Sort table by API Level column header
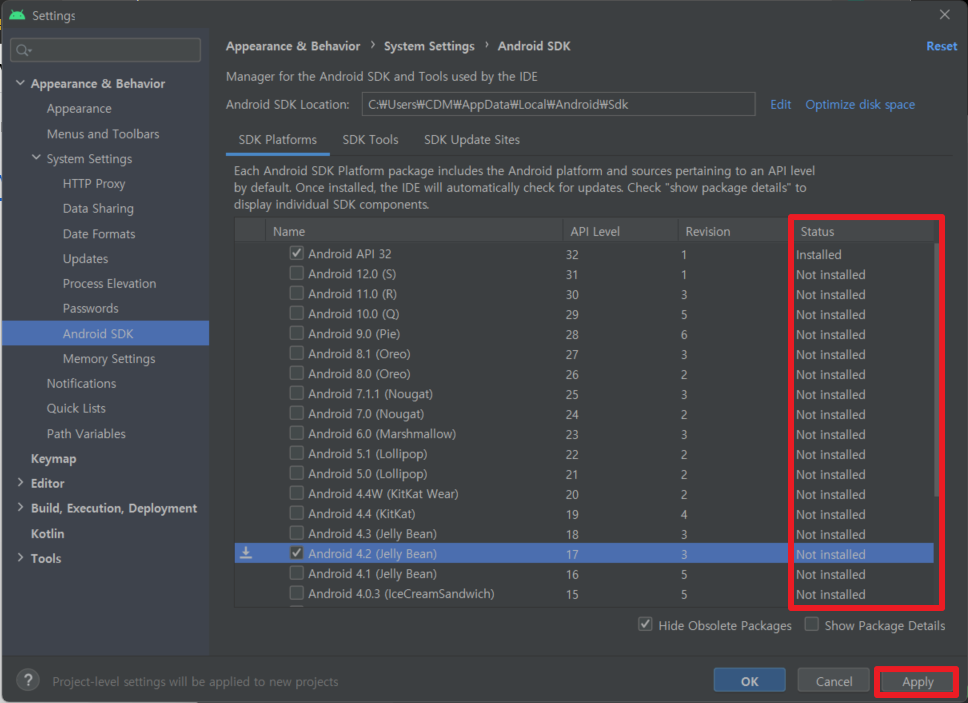This screenshot has height=703, width=968. click(620, 231)
